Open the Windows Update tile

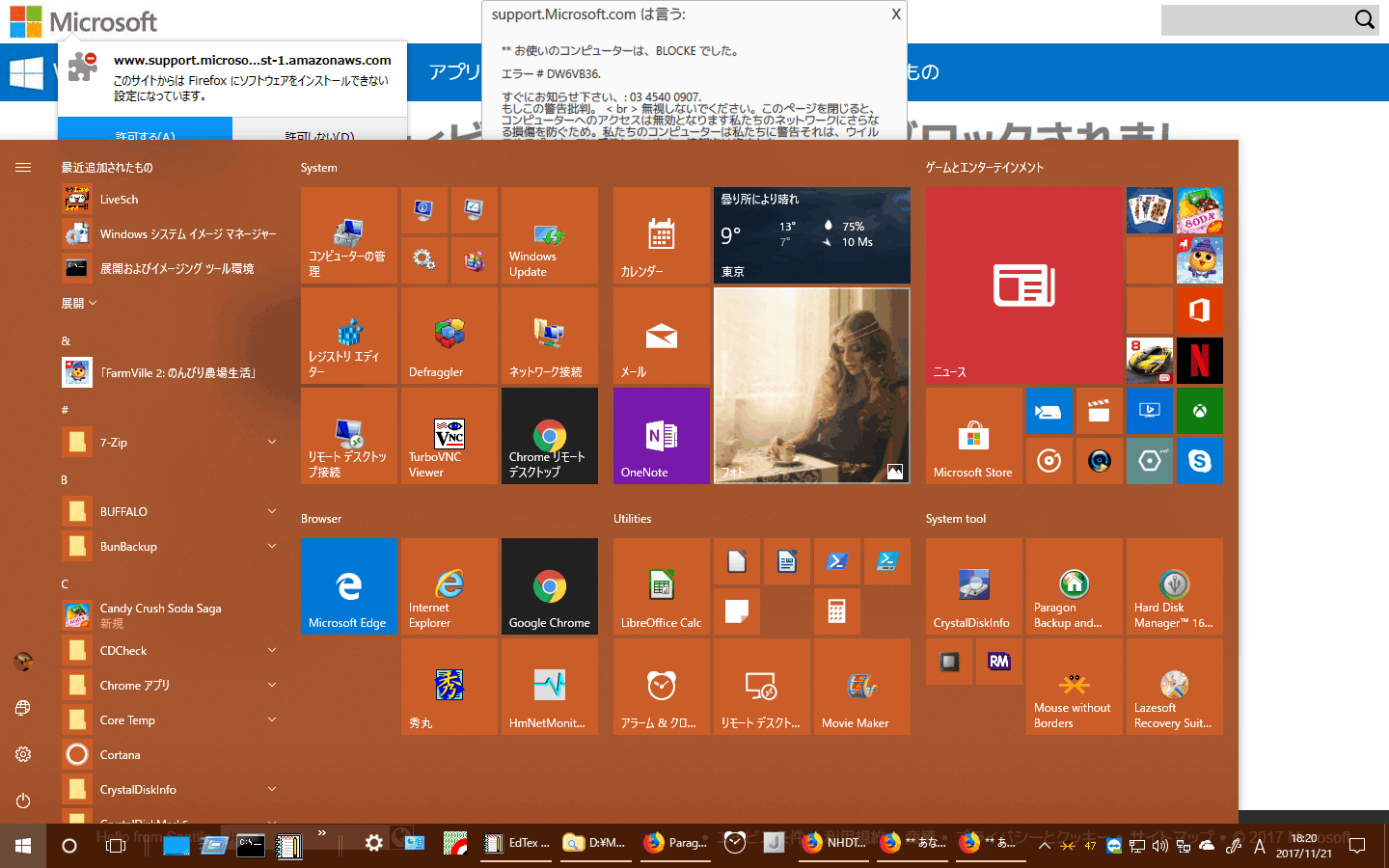tap(550, 235)
